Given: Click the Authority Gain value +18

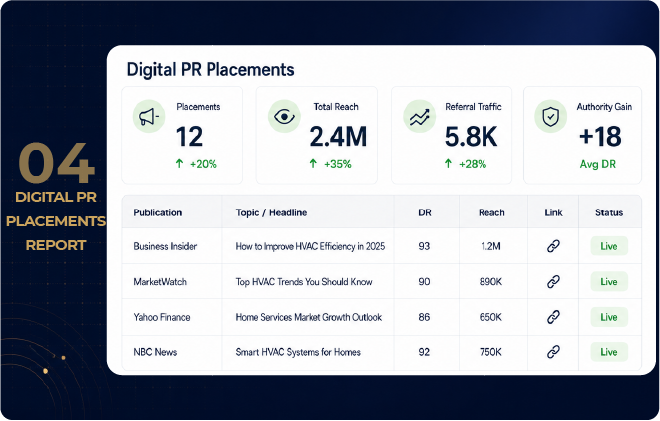Looking at the screenshot, I should [600, 137].
